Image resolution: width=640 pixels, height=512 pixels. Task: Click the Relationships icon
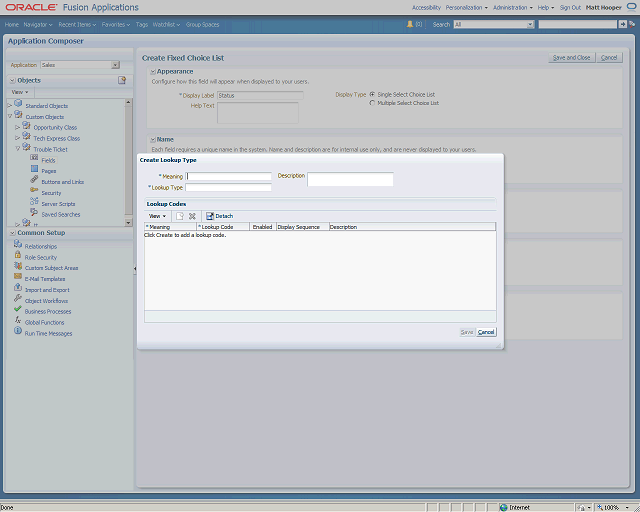(18, 244)
